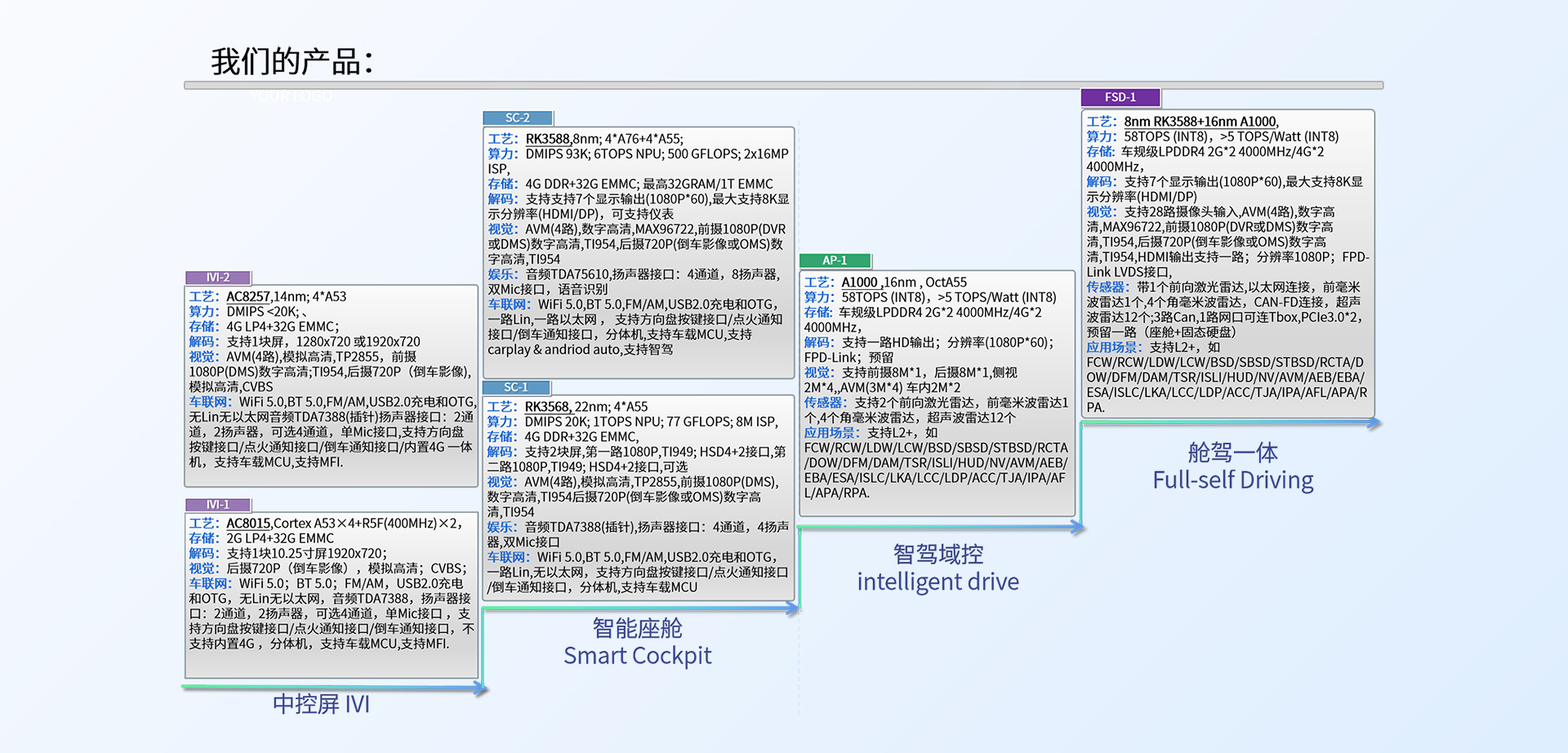Click 存储: label in IVI-2 box
This screenshot has width=1568, height=753.
204,327
